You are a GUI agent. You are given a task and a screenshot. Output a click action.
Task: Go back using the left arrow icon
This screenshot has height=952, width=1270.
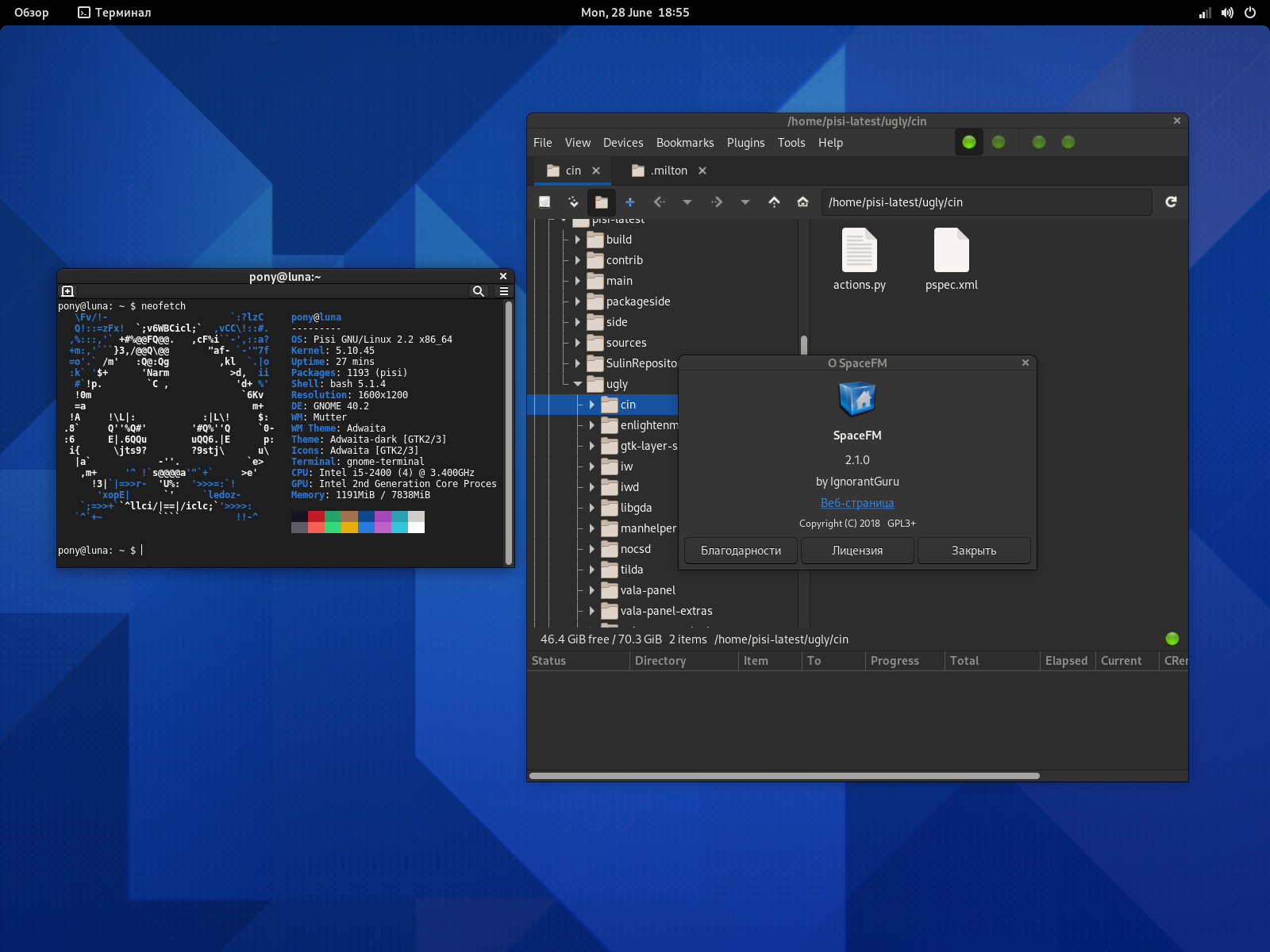click(659, 202)
